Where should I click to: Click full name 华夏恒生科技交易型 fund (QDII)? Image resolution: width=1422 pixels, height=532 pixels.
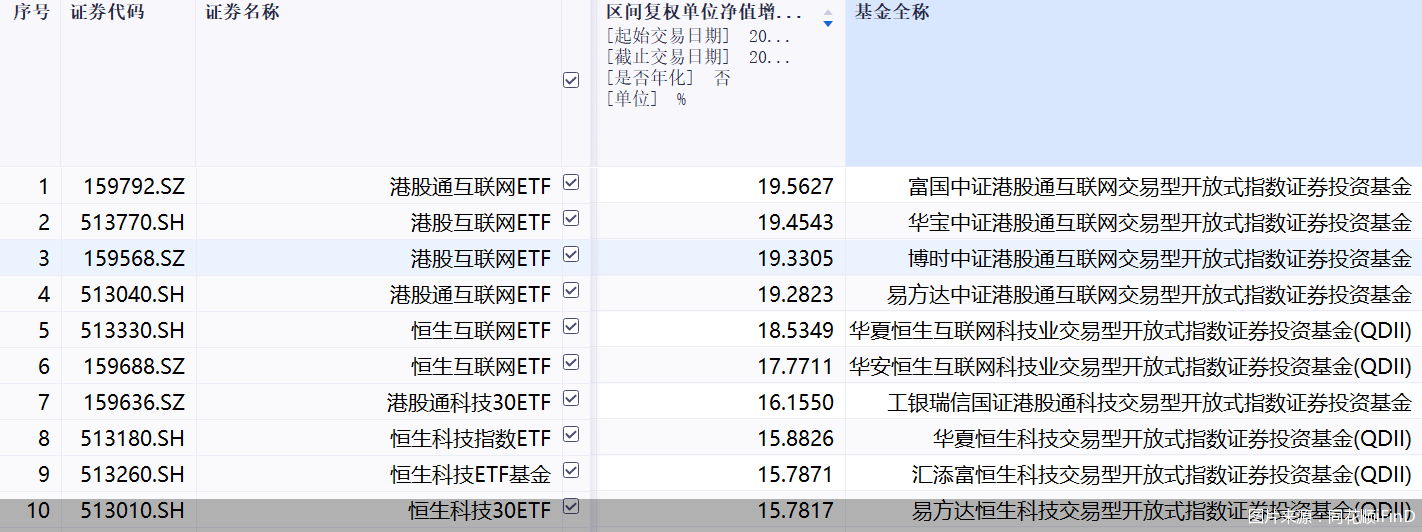click(x=1173, y=438)
